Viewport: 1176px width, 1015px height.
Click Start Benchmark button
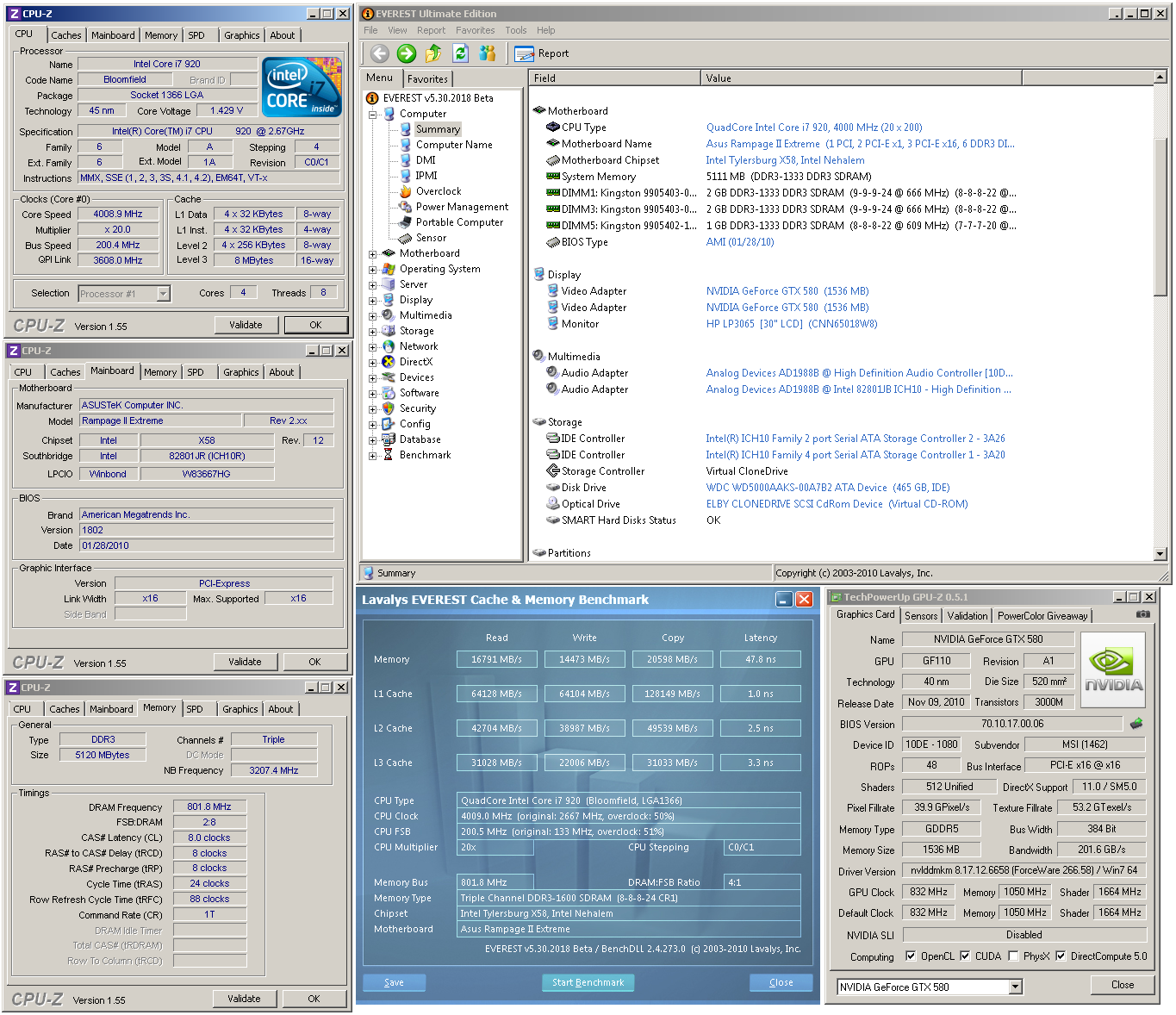click(588, 982)
